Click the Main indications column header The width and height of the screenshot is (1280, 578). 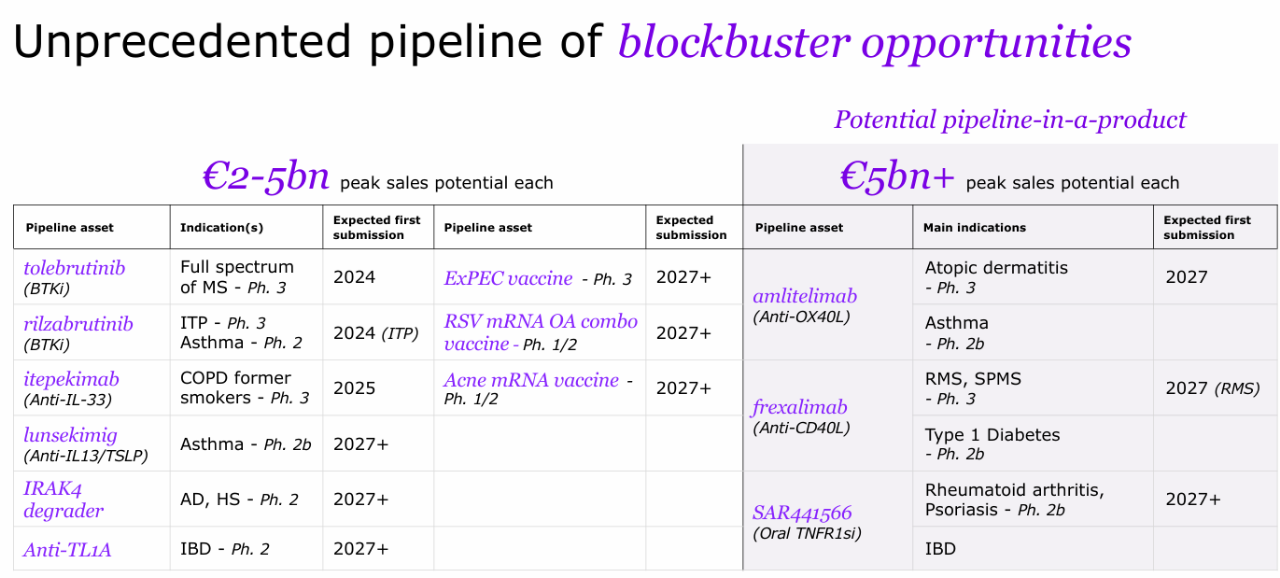click(975, 227)
